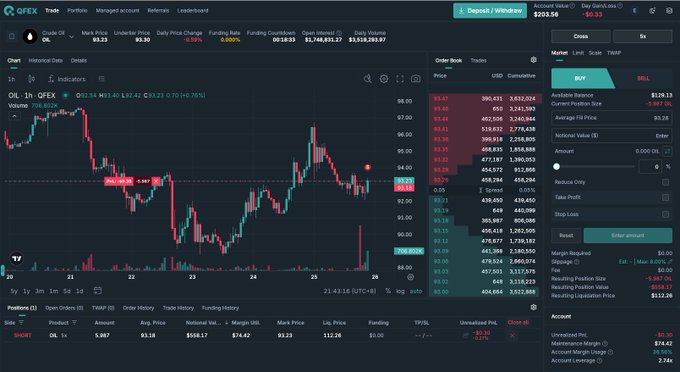Open chart settings gear icon
Image resolution: width=680 pixels, height=372 pixels.
click(x=384, y=79)
